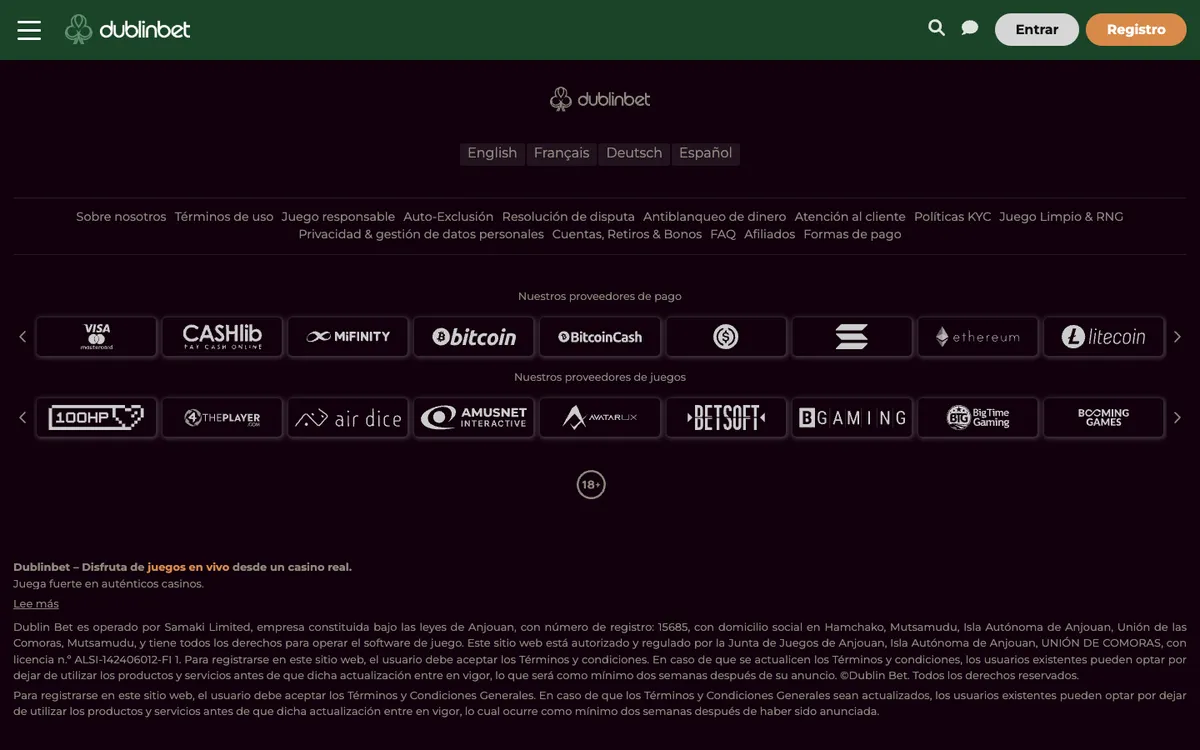
Task: Select the Avatarux provider logo
Action: tap(600, 418)
